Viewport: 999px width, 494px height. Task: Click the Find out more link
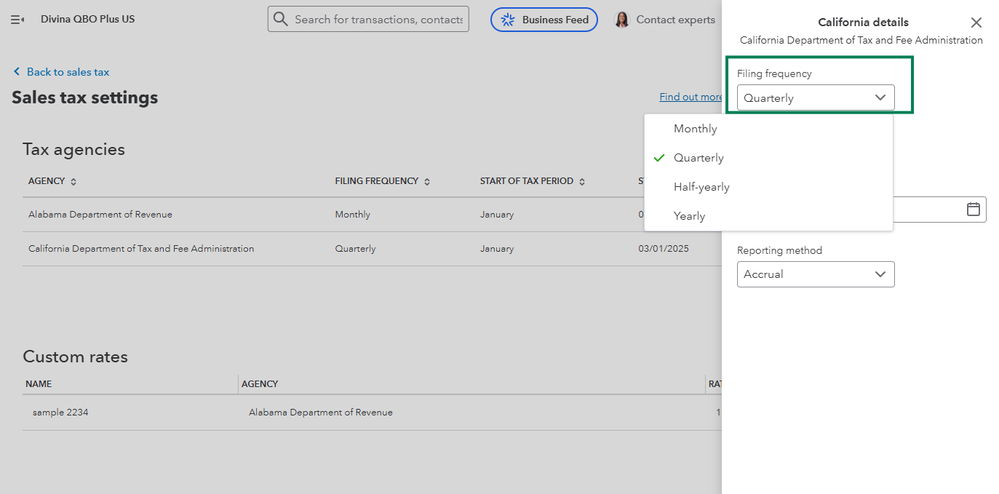[690, 97]
